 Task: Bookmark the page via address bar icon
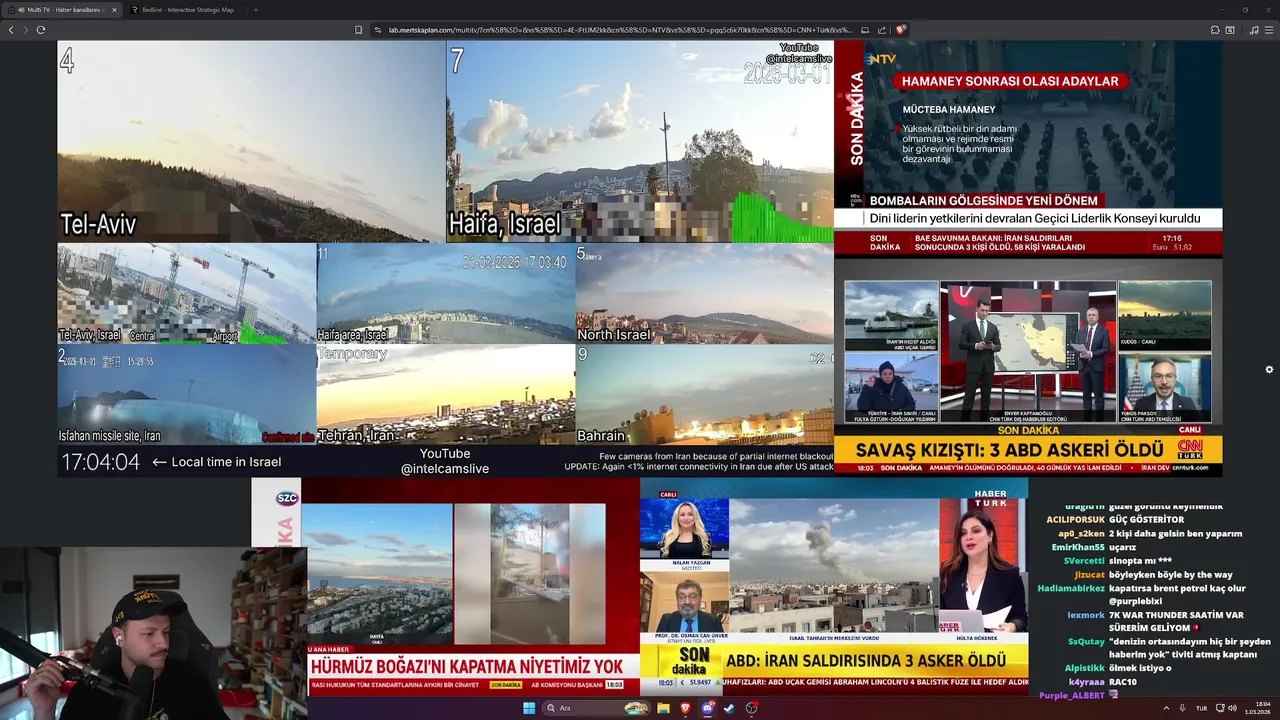[x=358, y=30]
